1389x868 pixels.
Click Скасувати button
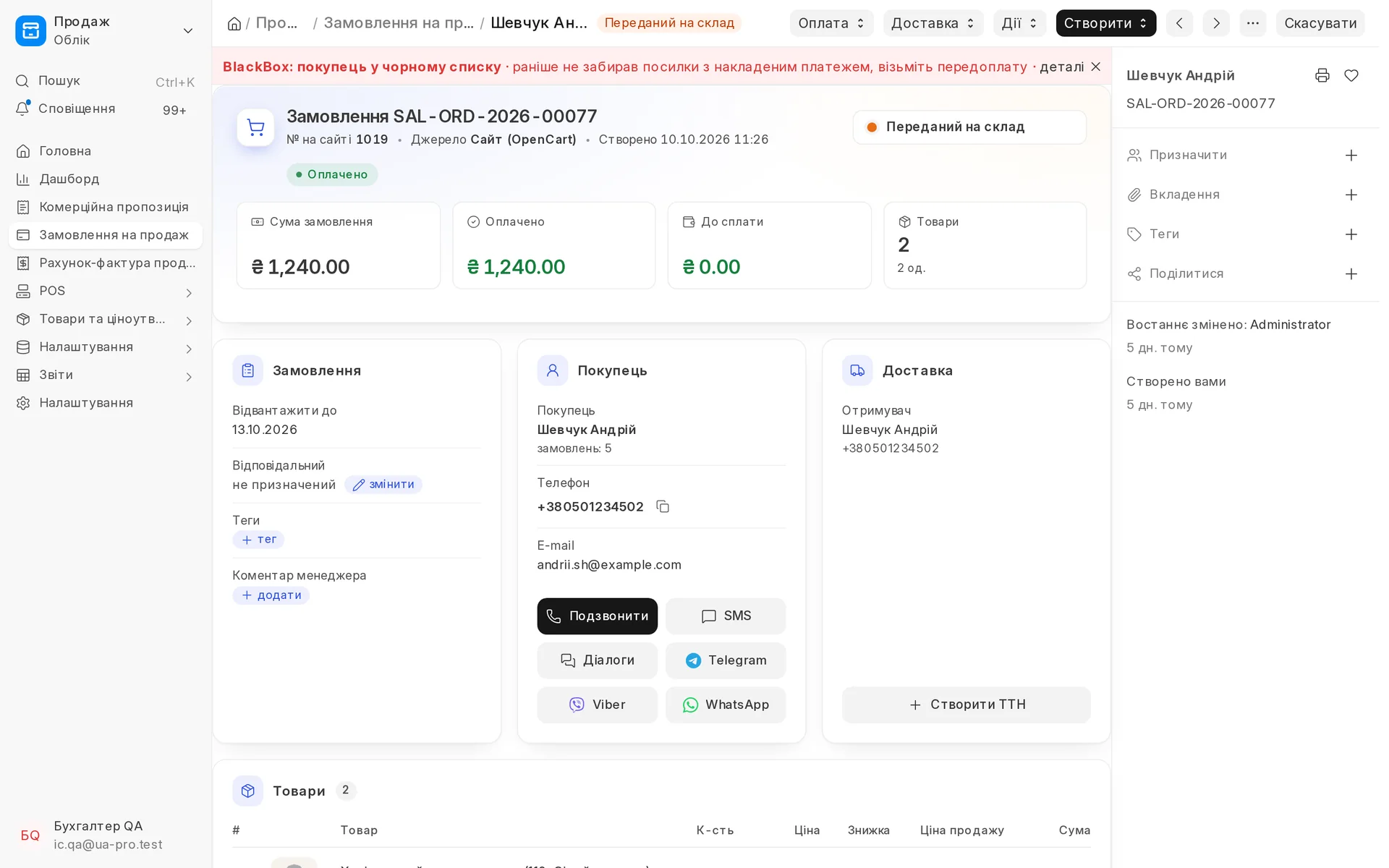(1320, 23)
